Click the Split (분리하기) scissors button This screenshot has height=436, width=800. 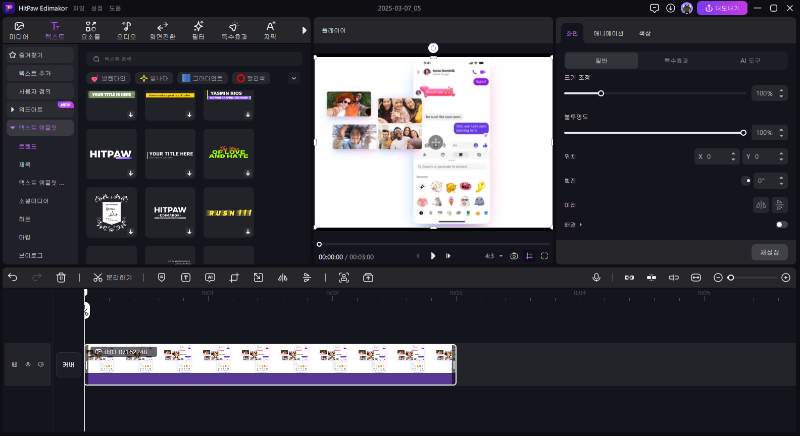pos(112,277)
